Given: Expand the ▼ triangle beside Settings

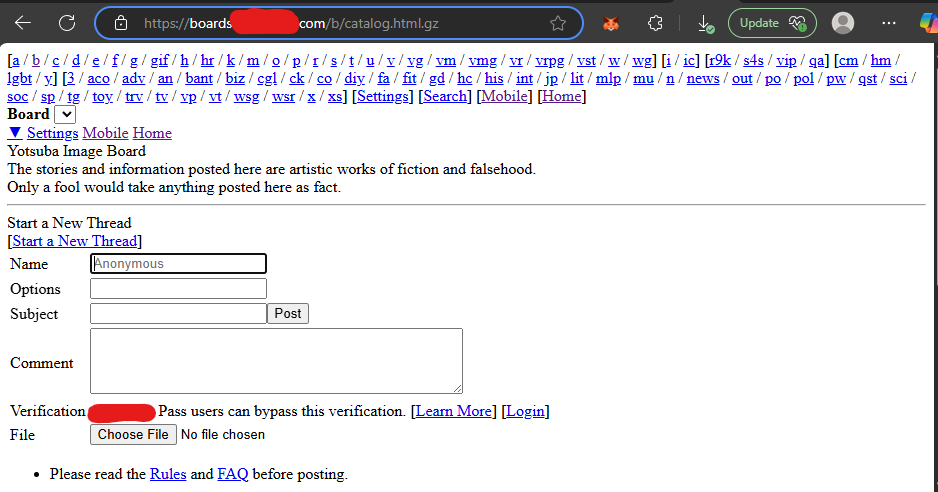Looking at the screenshot, I should (x=15, y=133).
